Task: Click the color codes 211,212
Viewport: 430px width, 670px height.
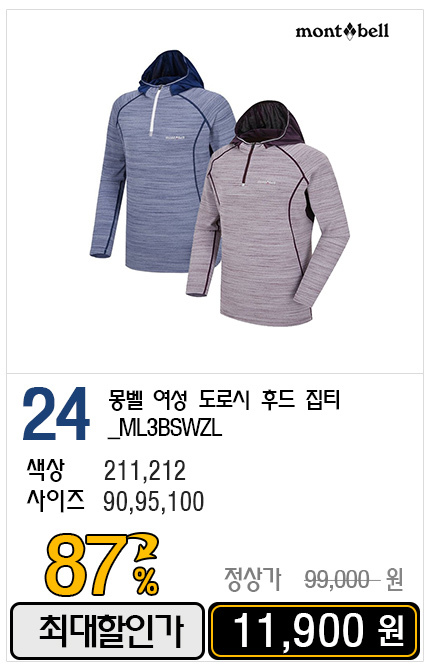Action: pyautogui.click(x=145, y=471)
